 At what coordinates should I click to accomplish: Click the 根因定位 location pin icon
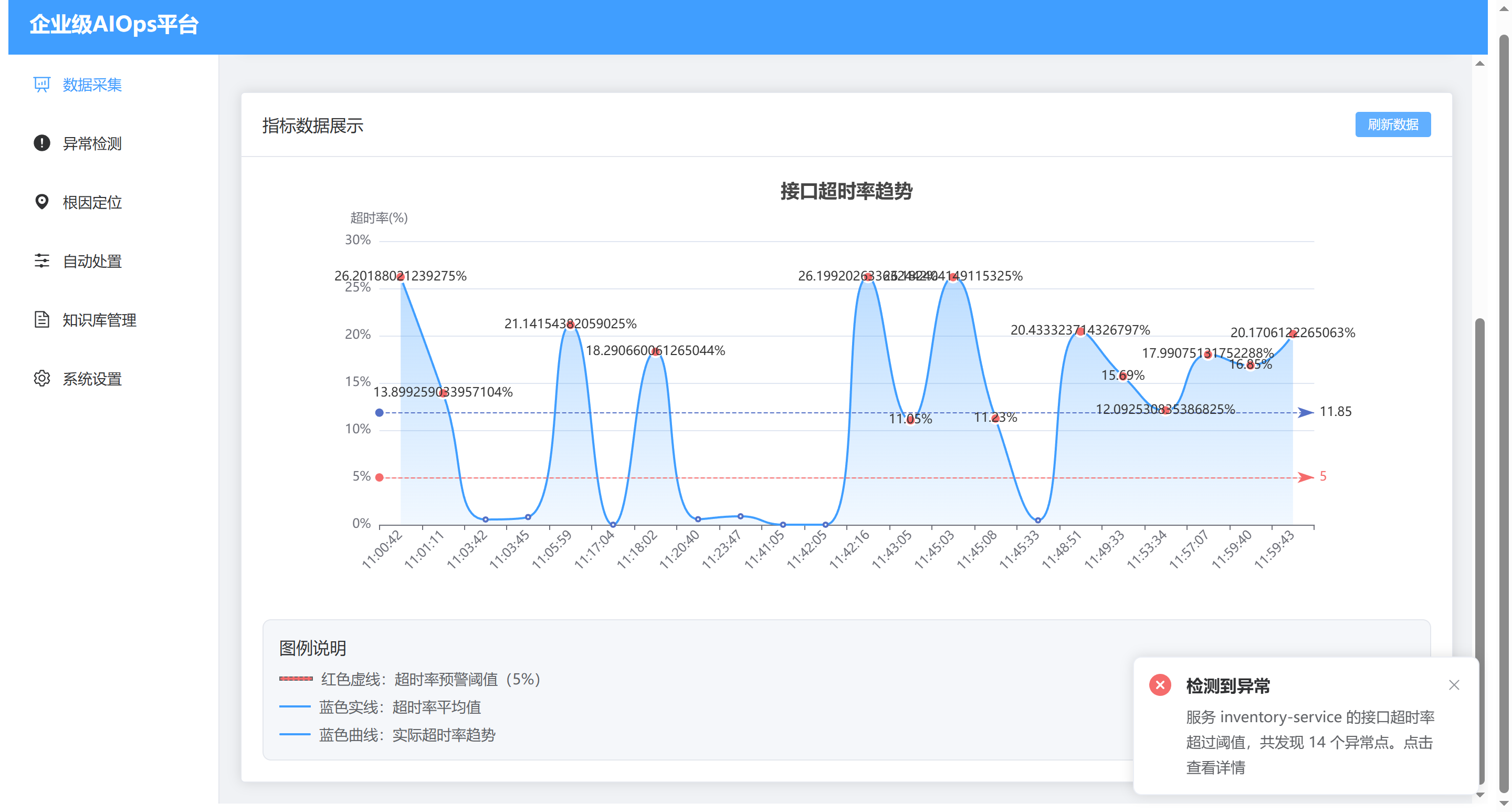41,202
